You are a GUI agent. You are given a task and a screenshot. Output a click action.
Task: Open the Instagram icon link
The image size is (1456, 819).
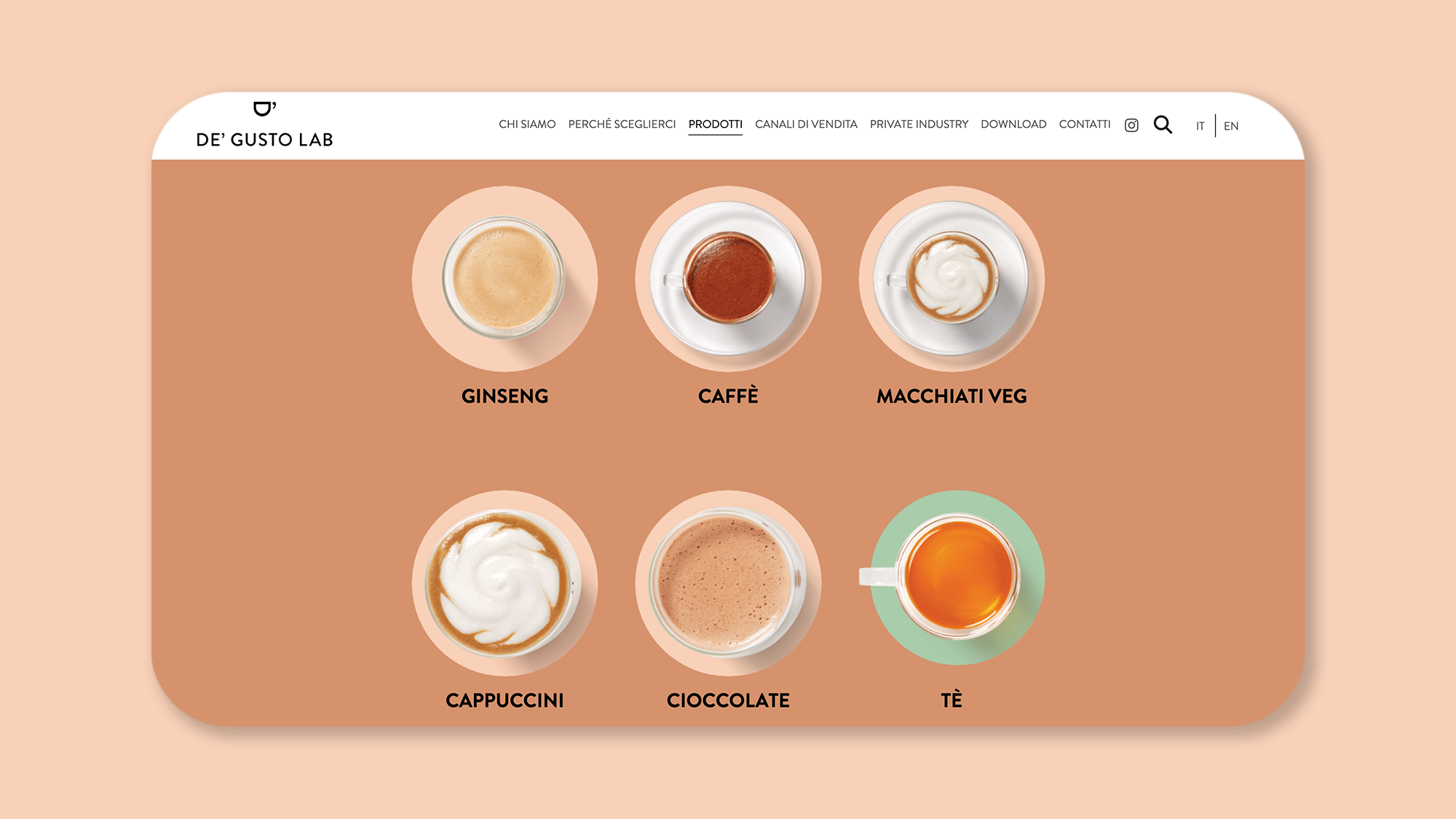click(1131, 125)
